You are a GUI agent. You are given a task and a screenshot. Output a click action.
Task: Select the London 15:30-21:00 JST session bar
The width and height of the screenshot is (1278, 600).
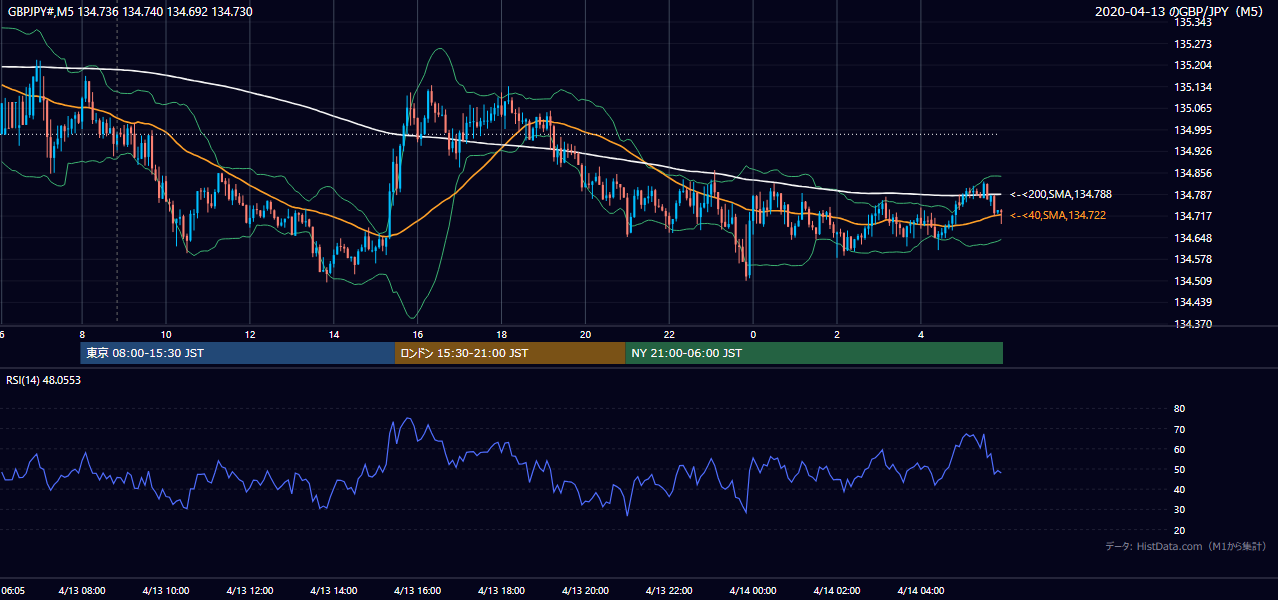point(510,353)
